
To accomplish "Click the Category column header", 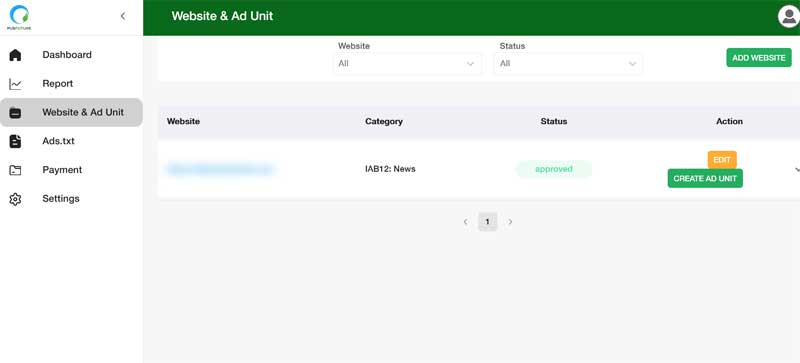I will pos(384,122).
